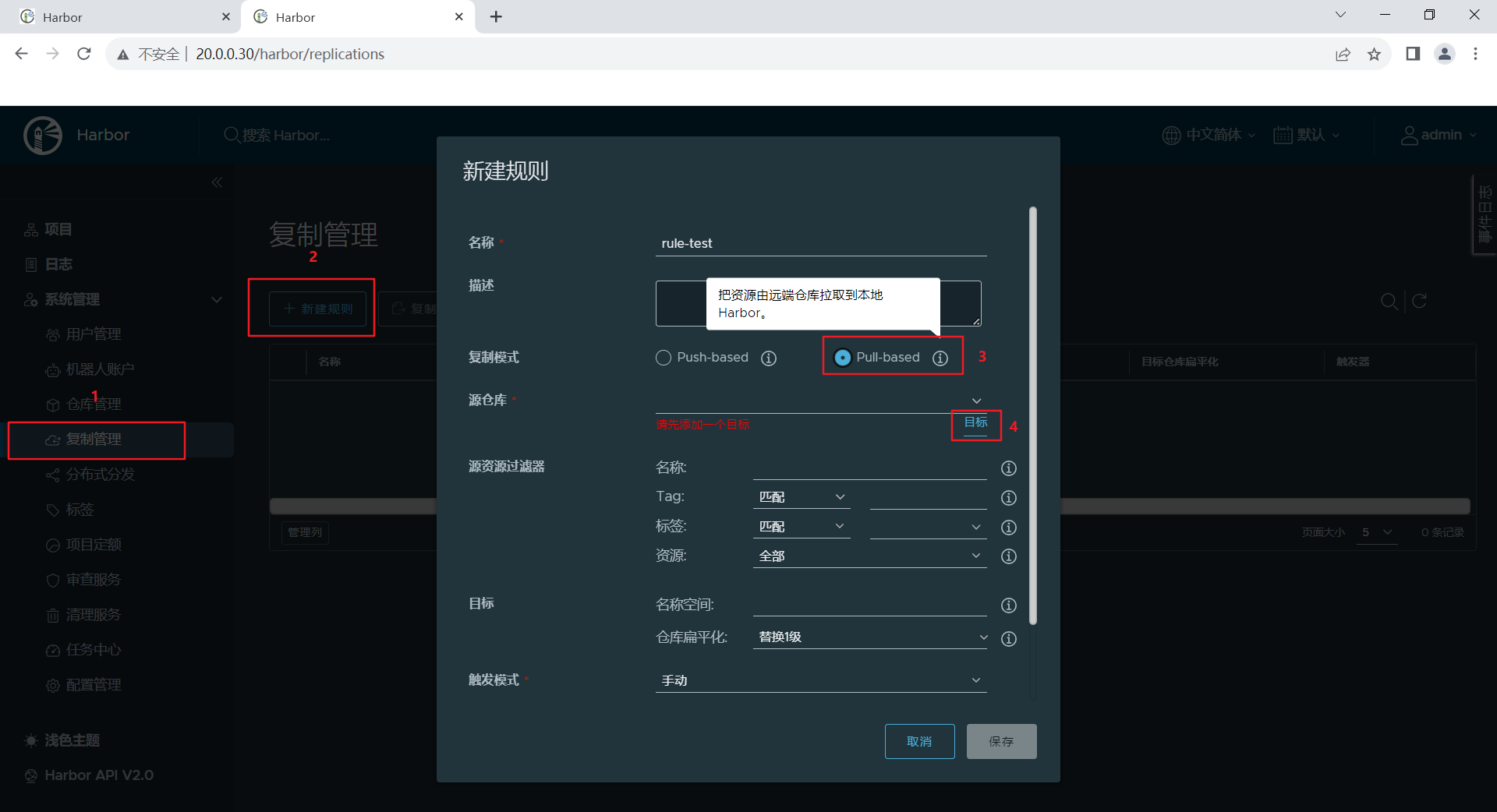The image size is (1497, 812).
Task: Go back in browser history
Action: tap(22, 54)
